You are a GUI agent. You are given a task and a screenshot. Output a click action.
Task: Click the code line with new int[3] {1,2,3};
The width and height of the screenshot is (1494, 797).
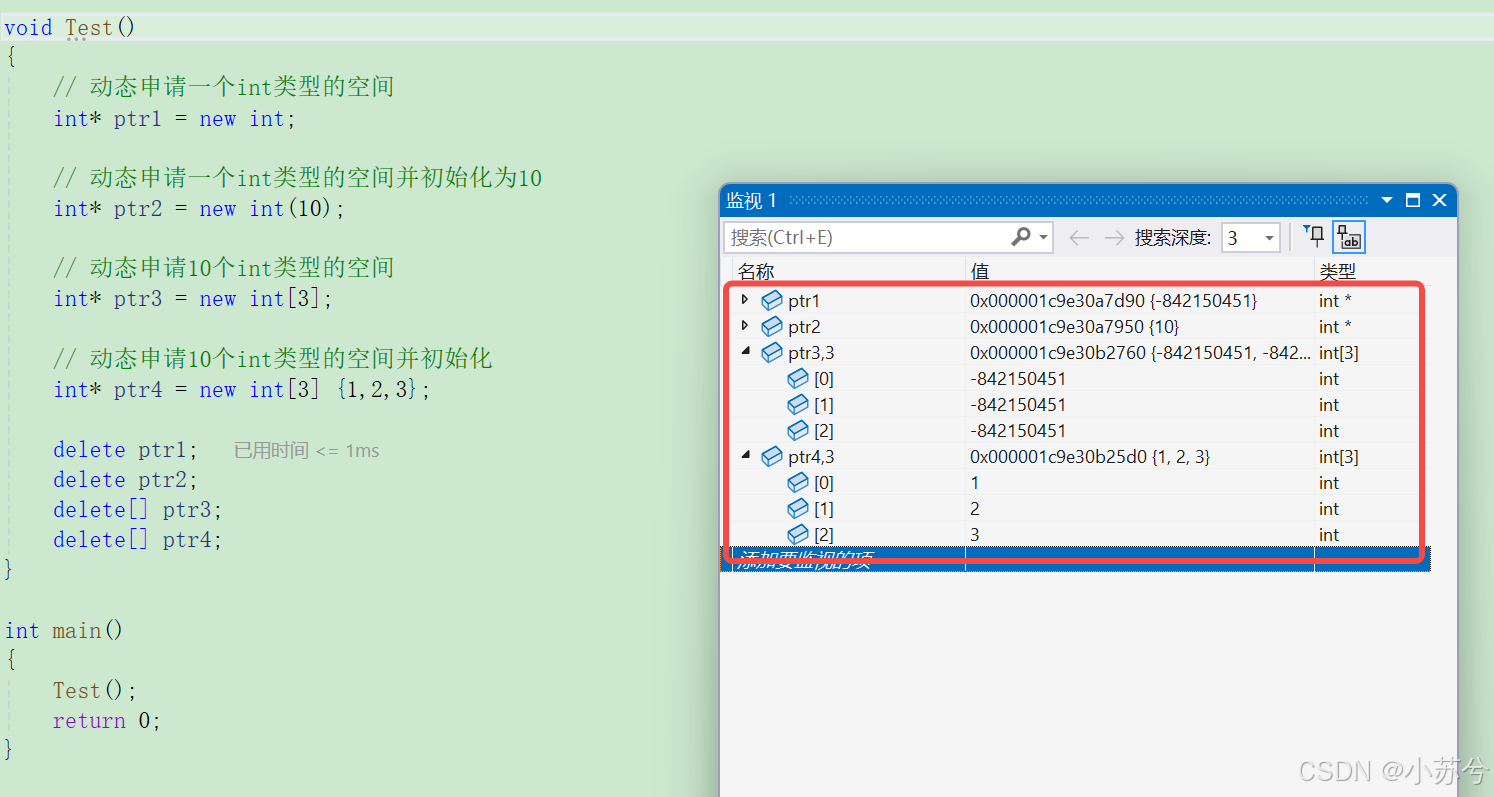click(242, 390)
